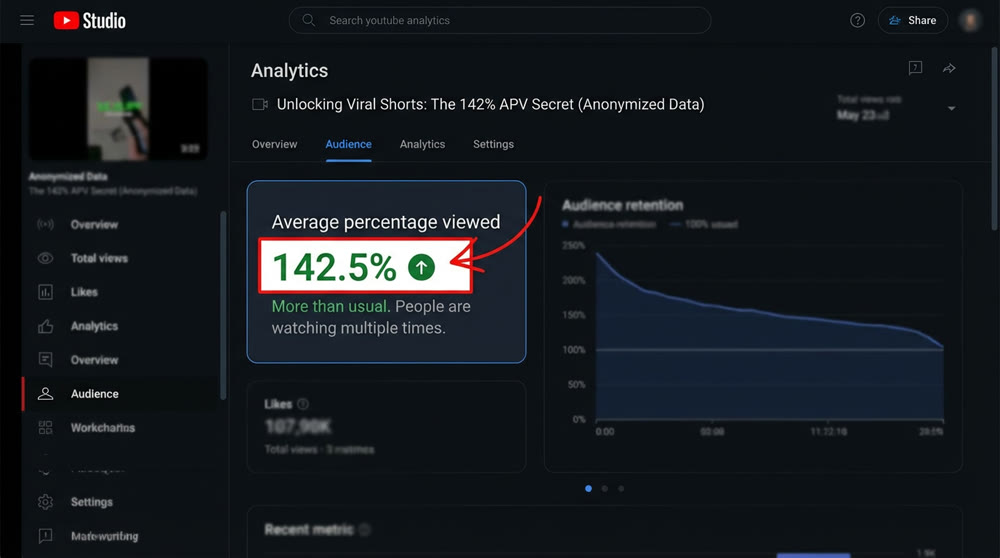Click the video camera icon beside title
Viewport: 1000px width, 558px height.
point(260,105)
